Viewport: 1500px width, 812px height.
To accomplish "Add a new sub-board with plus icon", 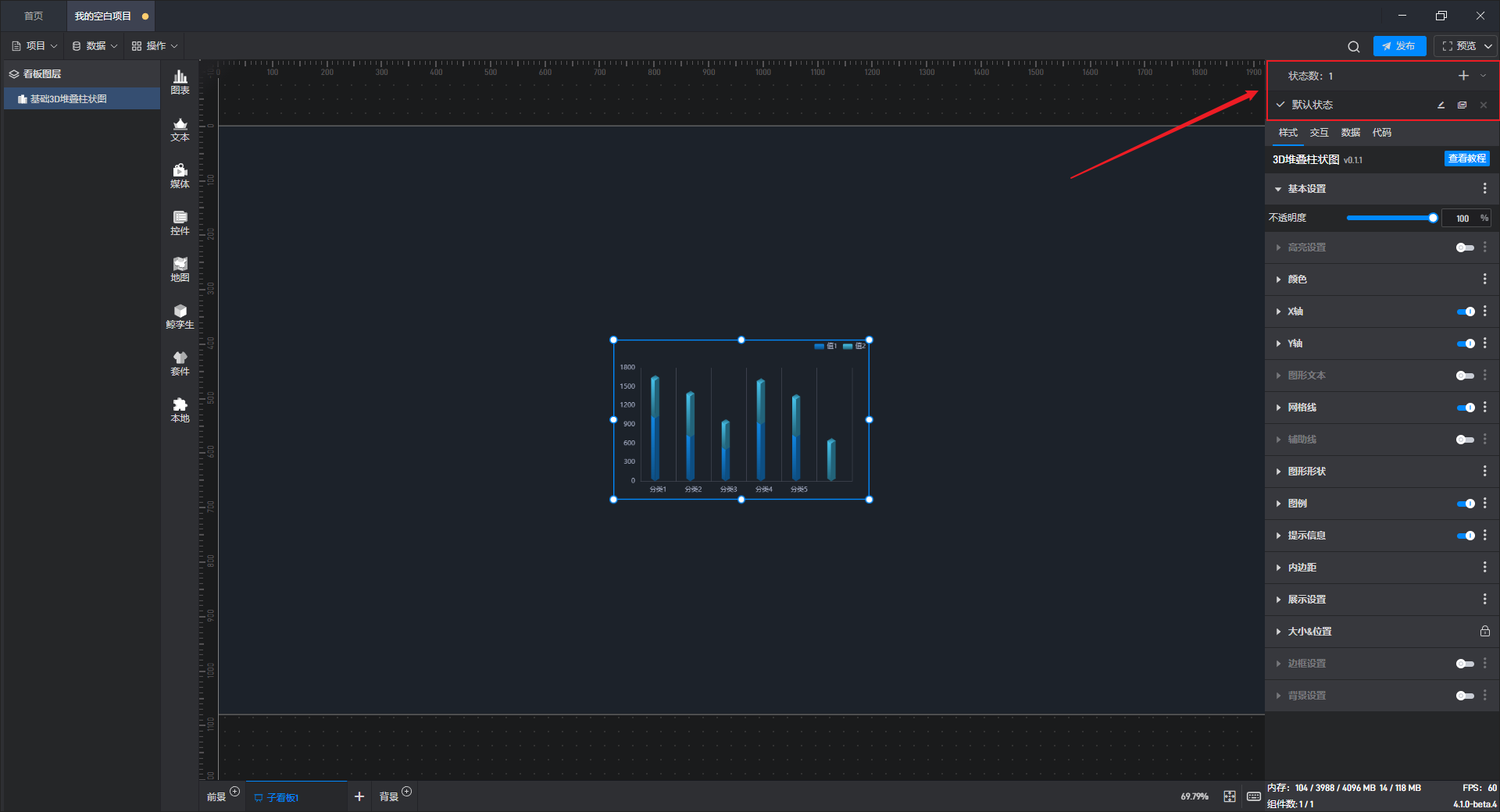I will [359, 796].
